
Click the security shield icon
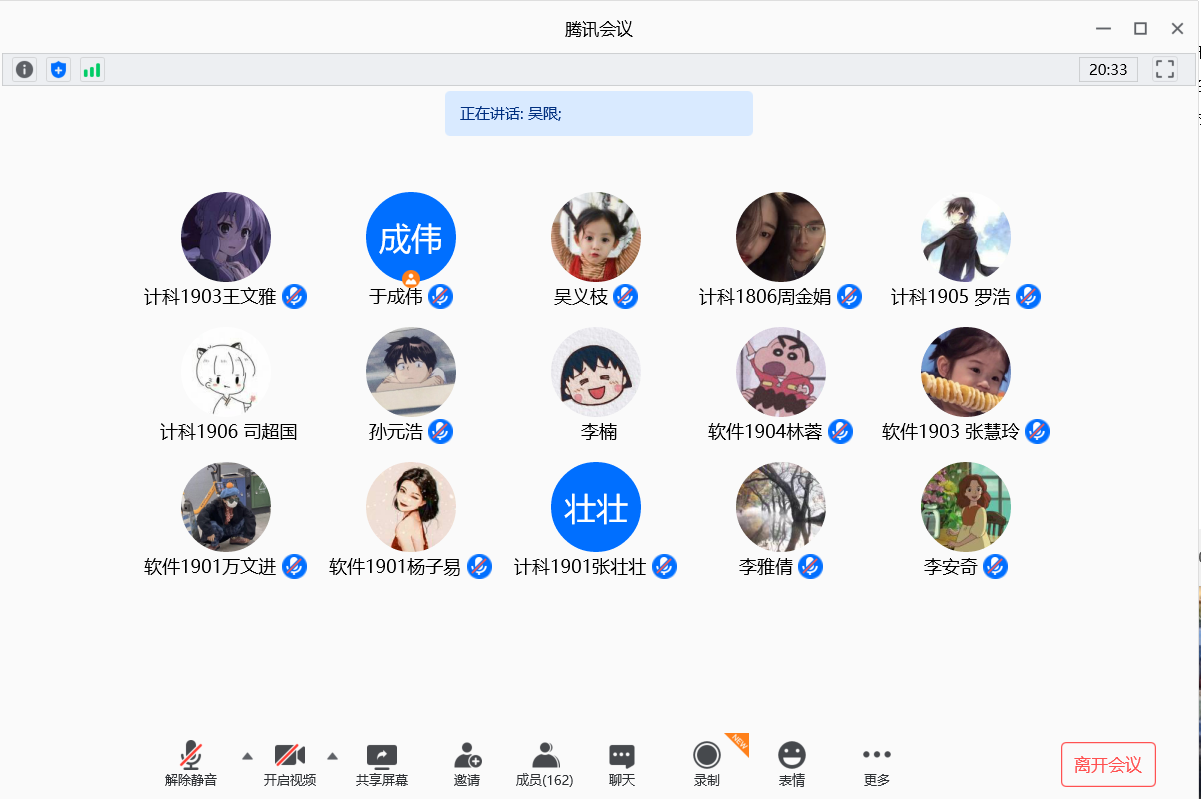57,69
